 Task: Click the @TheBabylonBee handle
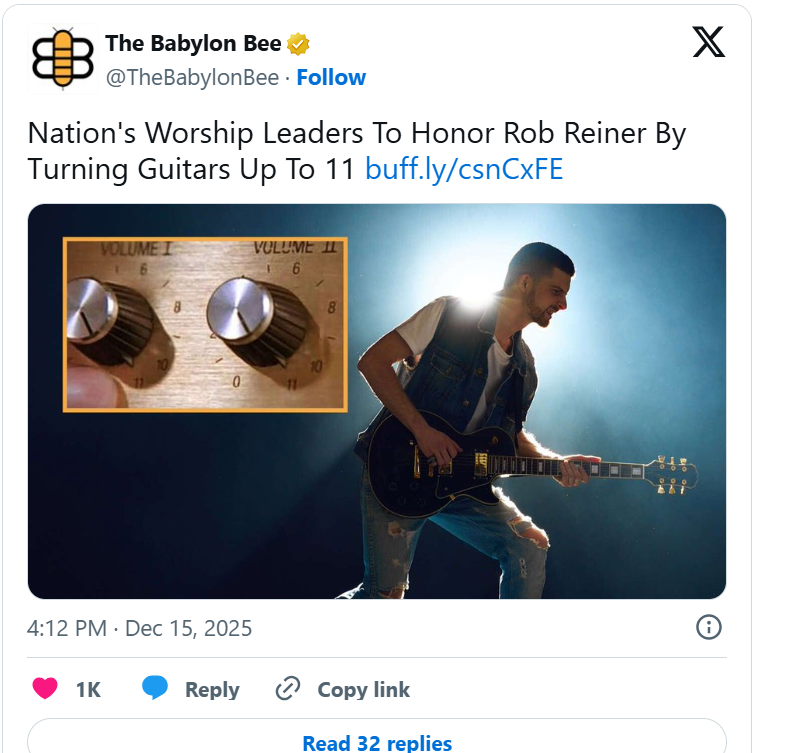pyautogui.click(x=192, y=78)
